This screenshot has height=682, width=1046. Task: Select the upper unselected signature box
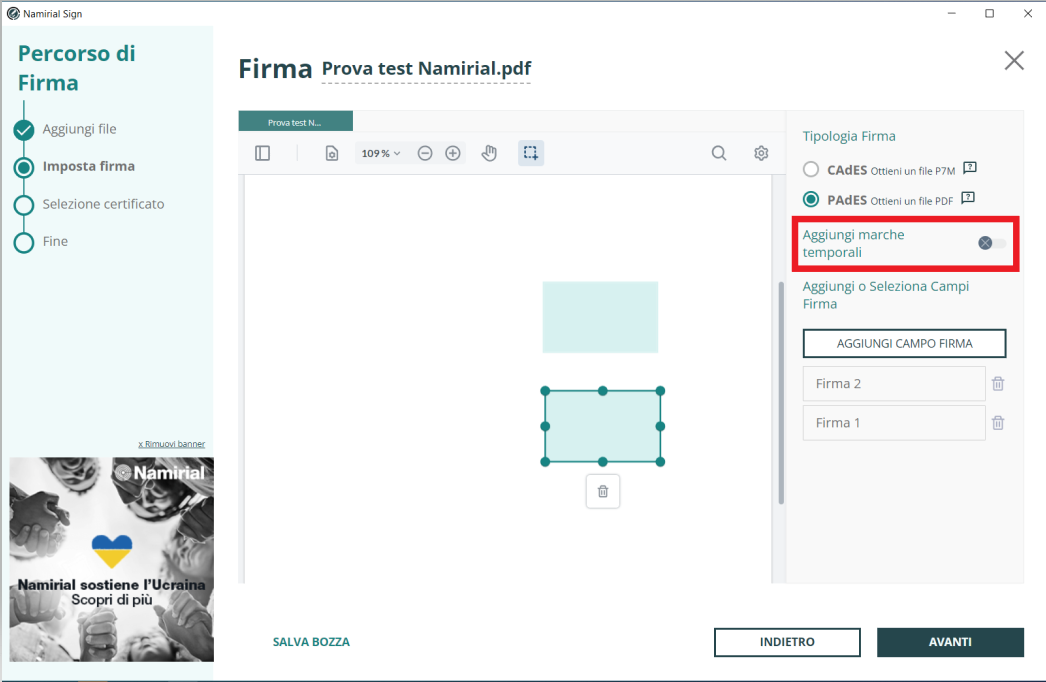(x=600, y=317)
